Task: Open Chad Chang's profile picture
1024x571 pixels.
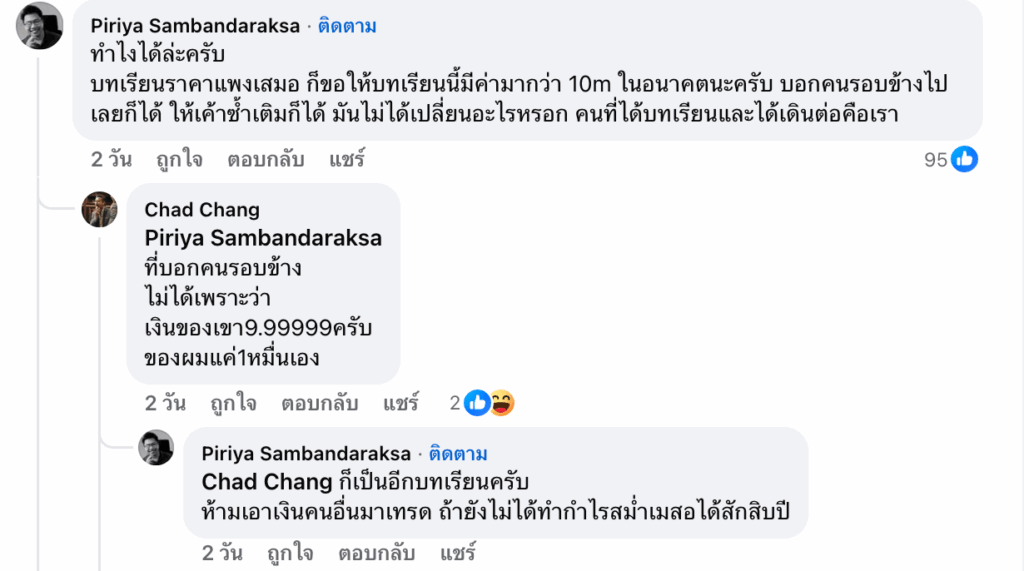Action: [99, 209]
